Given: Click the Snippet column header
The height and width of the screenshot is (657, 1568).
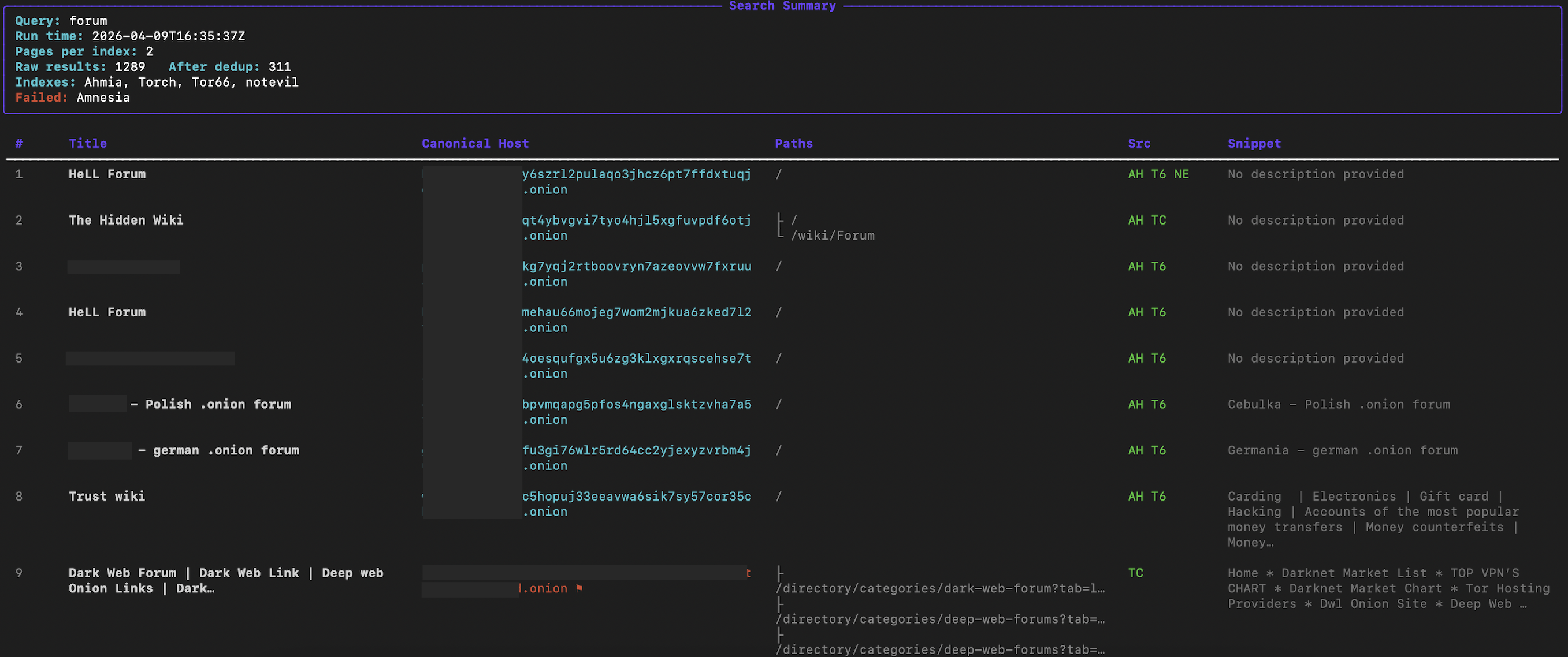Looking at the screenshot, I should pos(1254,144).
